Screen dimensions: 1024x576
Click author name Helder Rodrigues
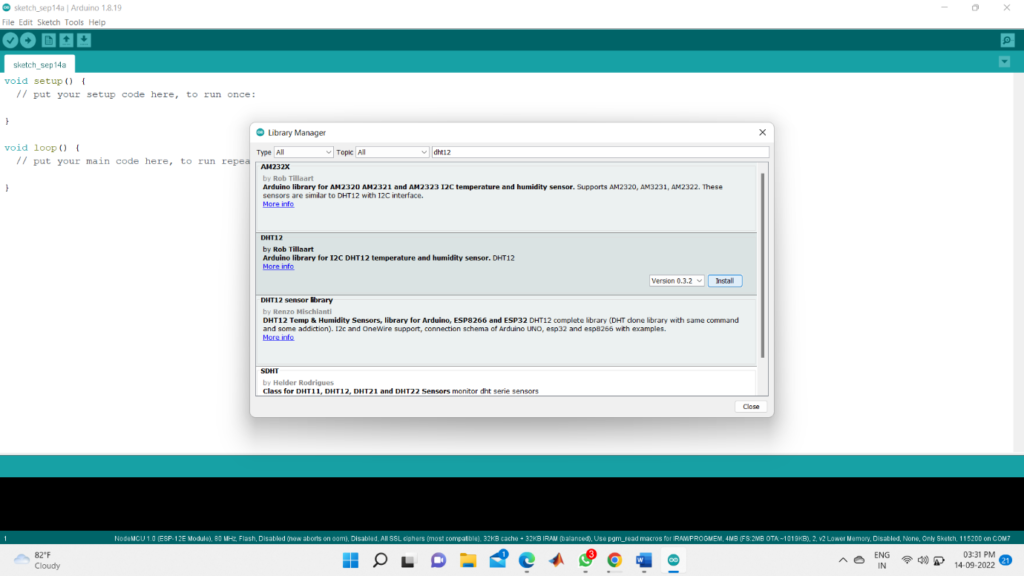click(x=303, y=383)
